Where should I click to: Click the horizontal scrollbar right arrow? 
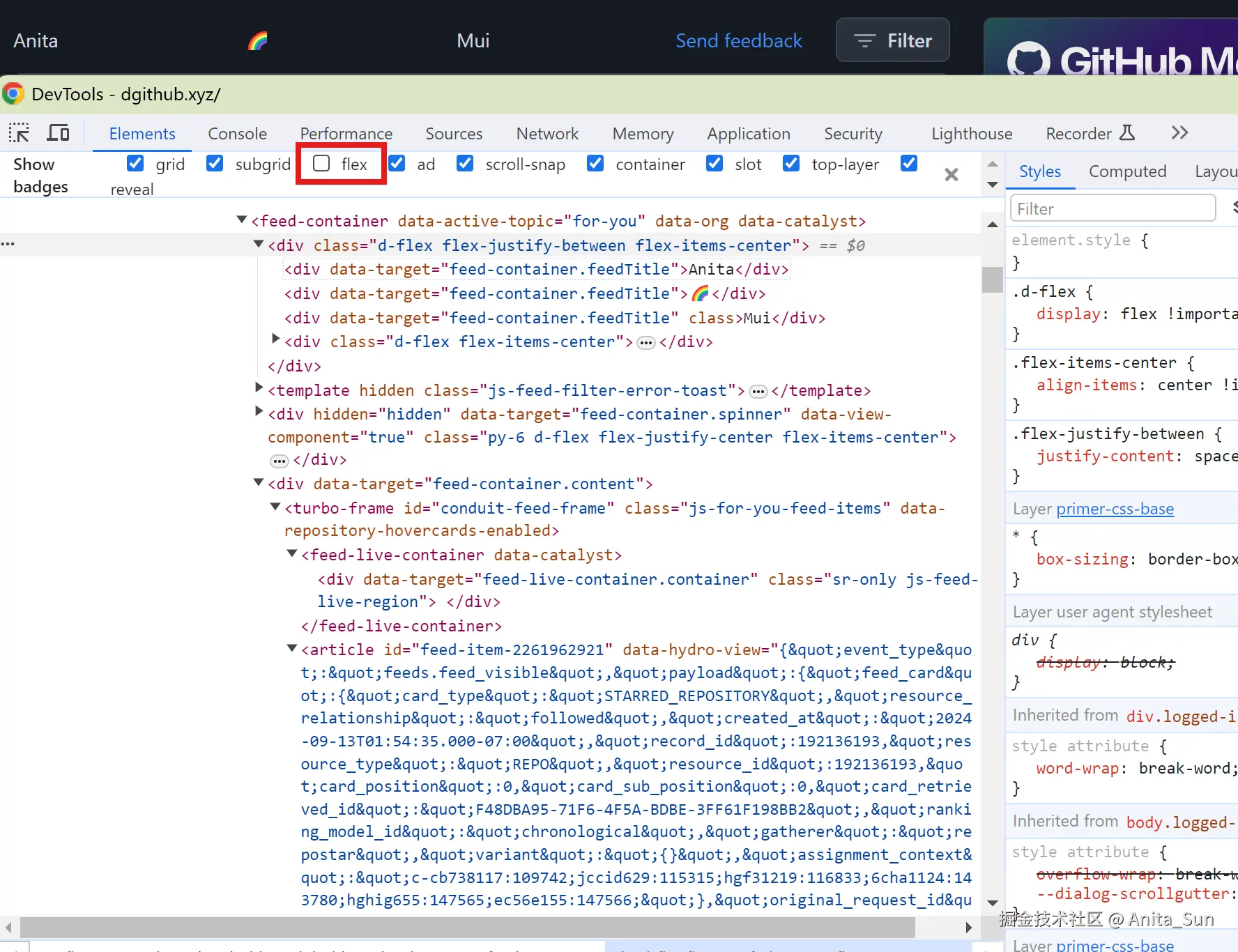968,928
